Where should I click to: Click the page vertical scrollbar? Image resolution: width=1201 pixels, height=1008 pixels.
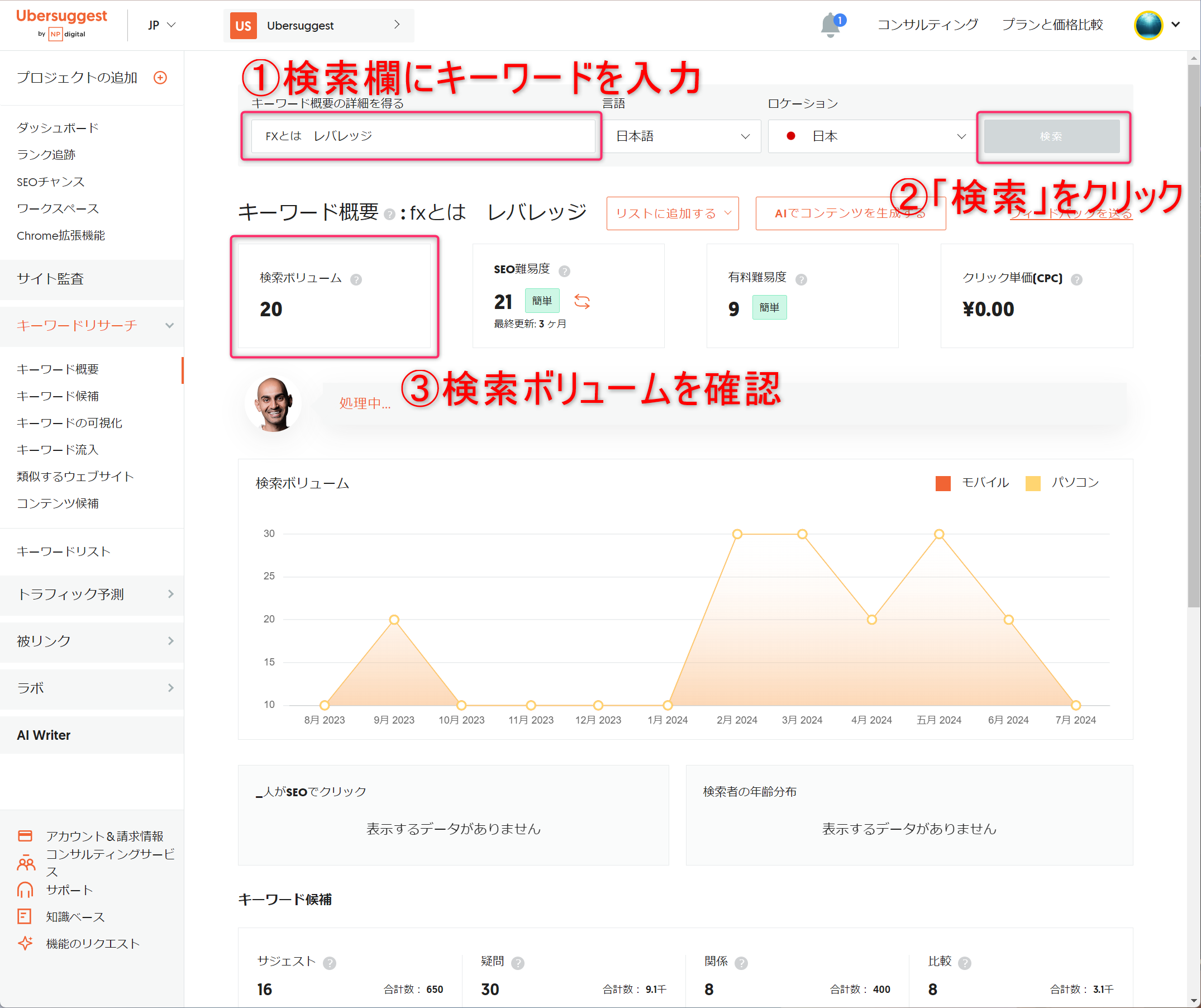(1194, 335)
